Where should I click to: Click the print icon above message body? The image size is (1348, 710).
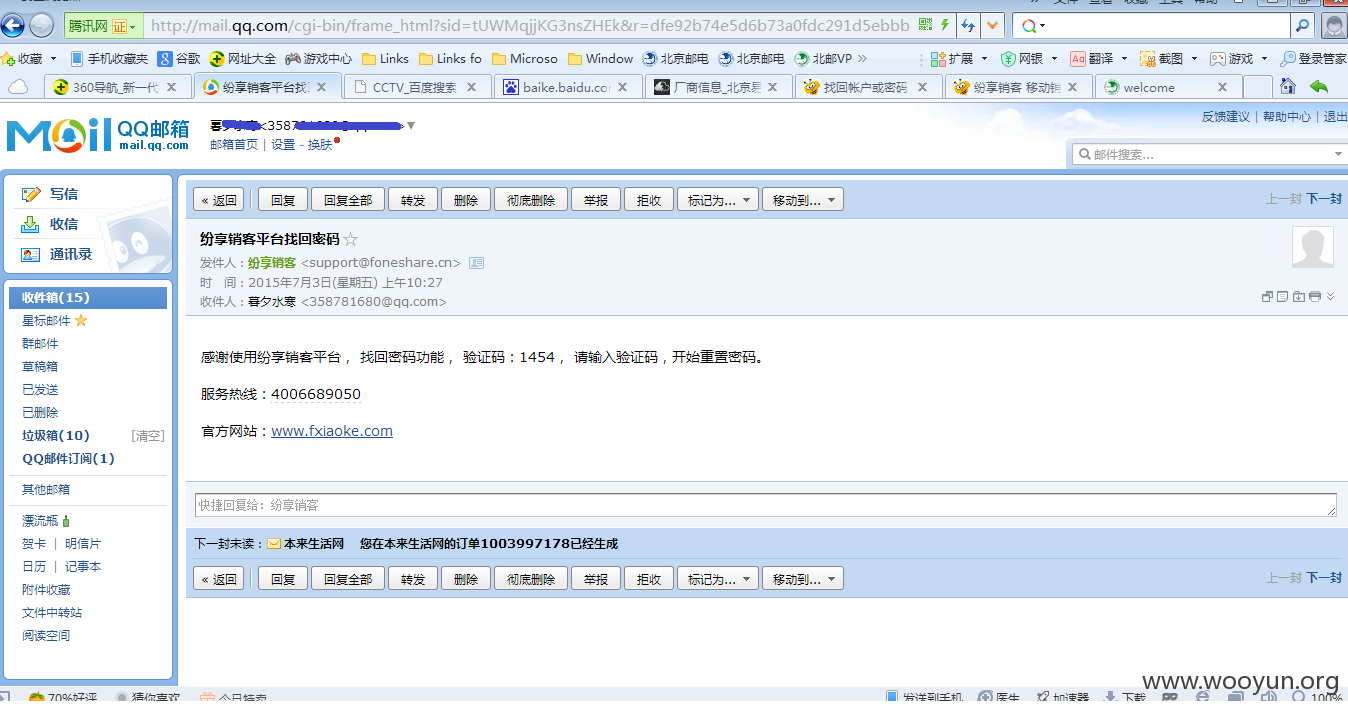point(1314,297)
